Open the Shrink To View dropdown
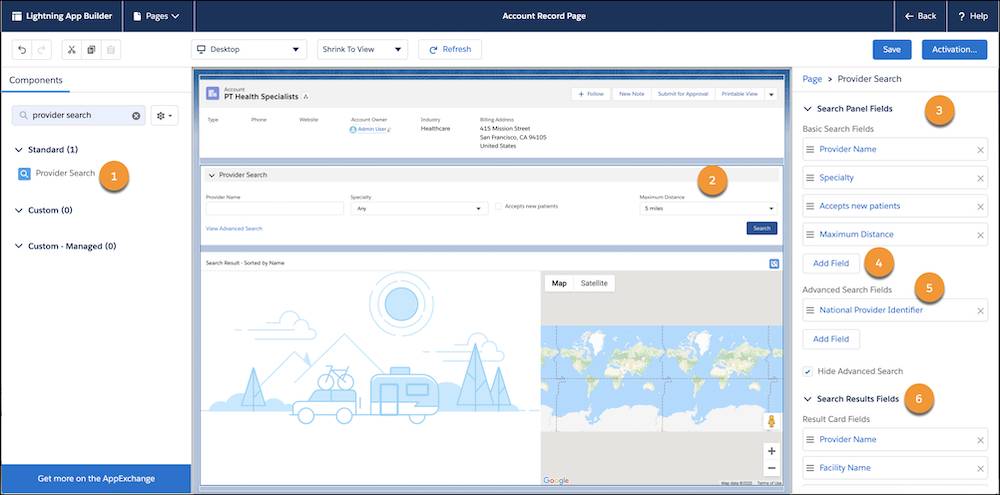Image resolution: width=1000 pixels, height=495 pixels. [x=362, y=50]
